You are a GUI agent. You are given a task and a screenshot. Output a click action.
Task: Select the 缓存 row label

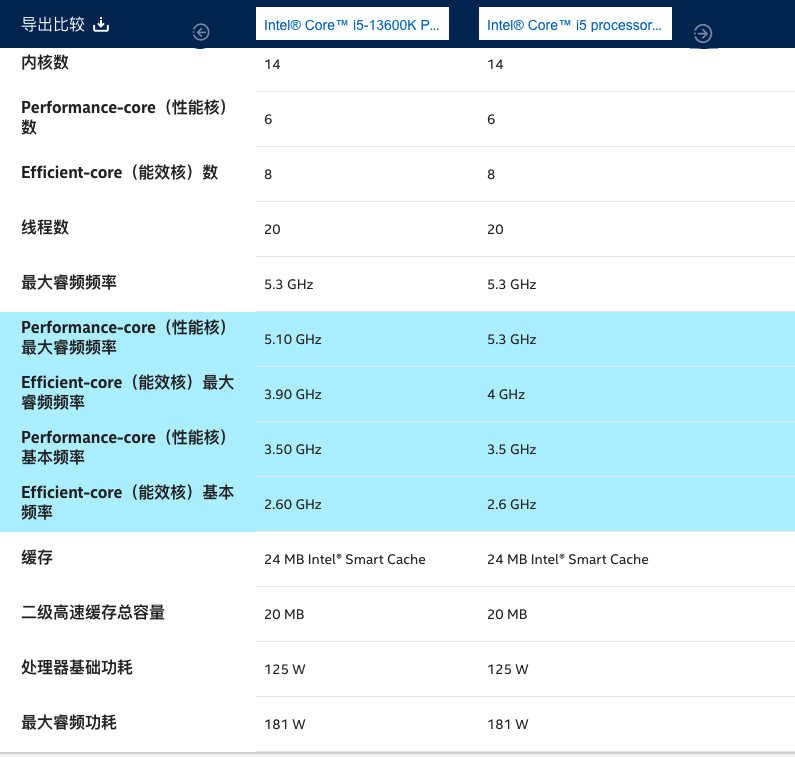[37, 557]
